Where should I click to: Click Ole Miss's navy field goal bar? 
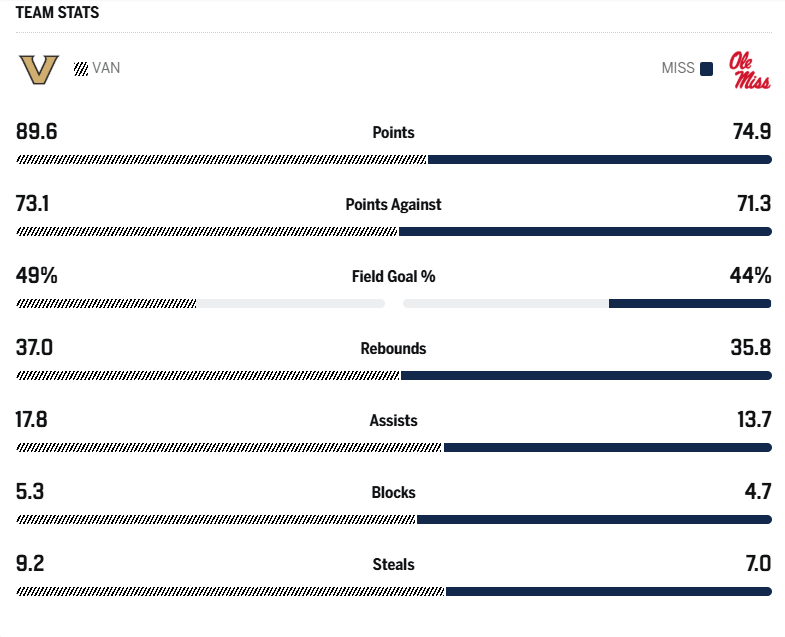[x=689, y=303]
